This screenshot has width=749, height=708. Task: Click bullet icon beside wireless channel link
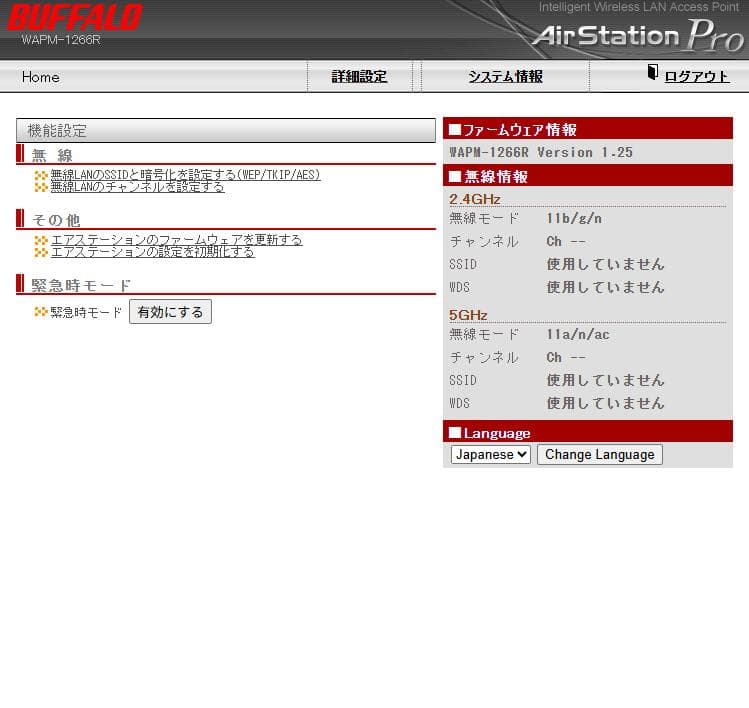coord(41,187)
